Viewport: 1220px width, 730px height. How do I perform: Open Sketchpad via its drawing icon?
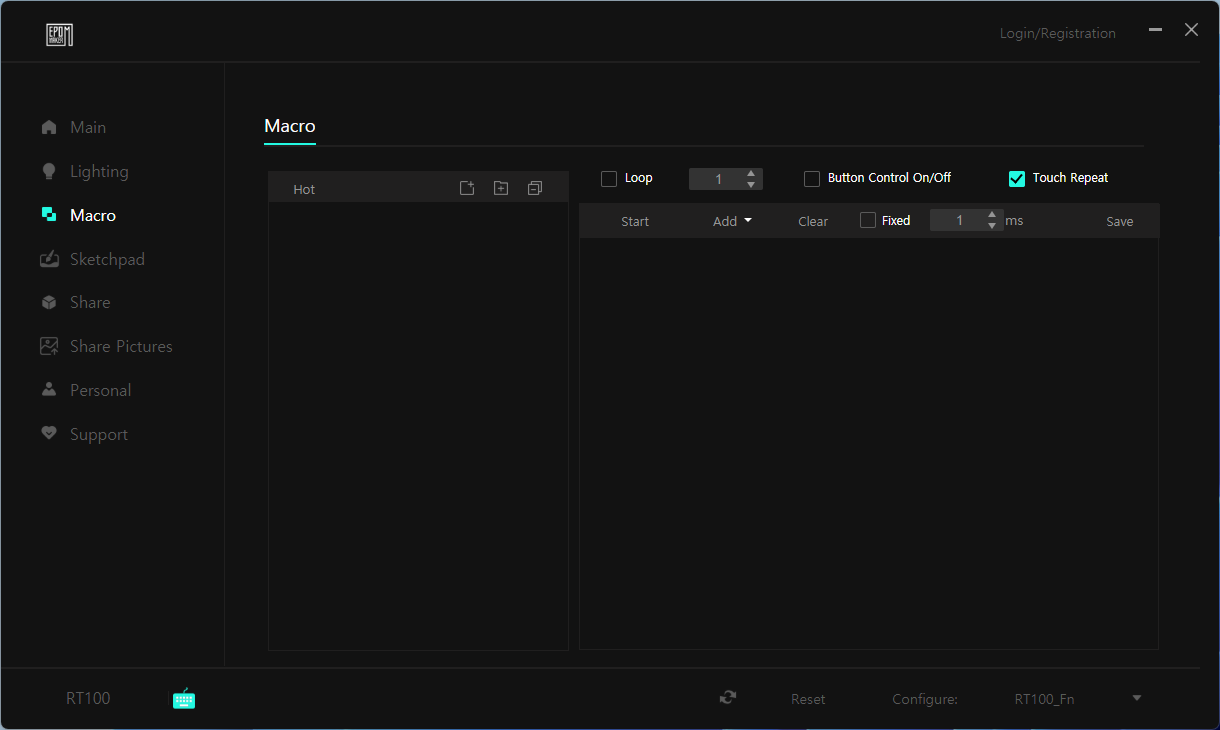click(x=49, y=259)
